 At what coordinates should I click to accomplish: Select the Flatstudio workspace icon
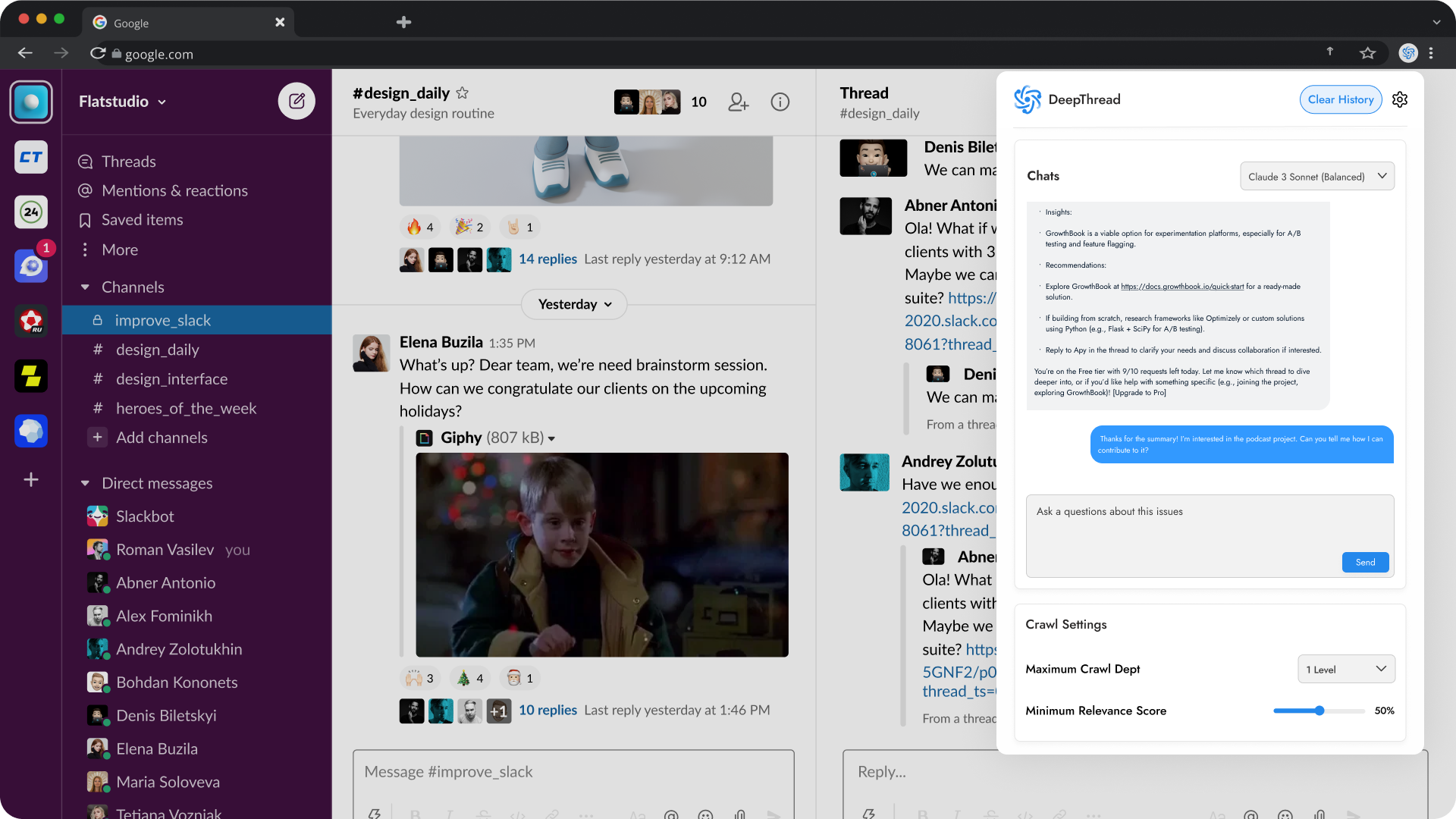(x=31, y=102)
